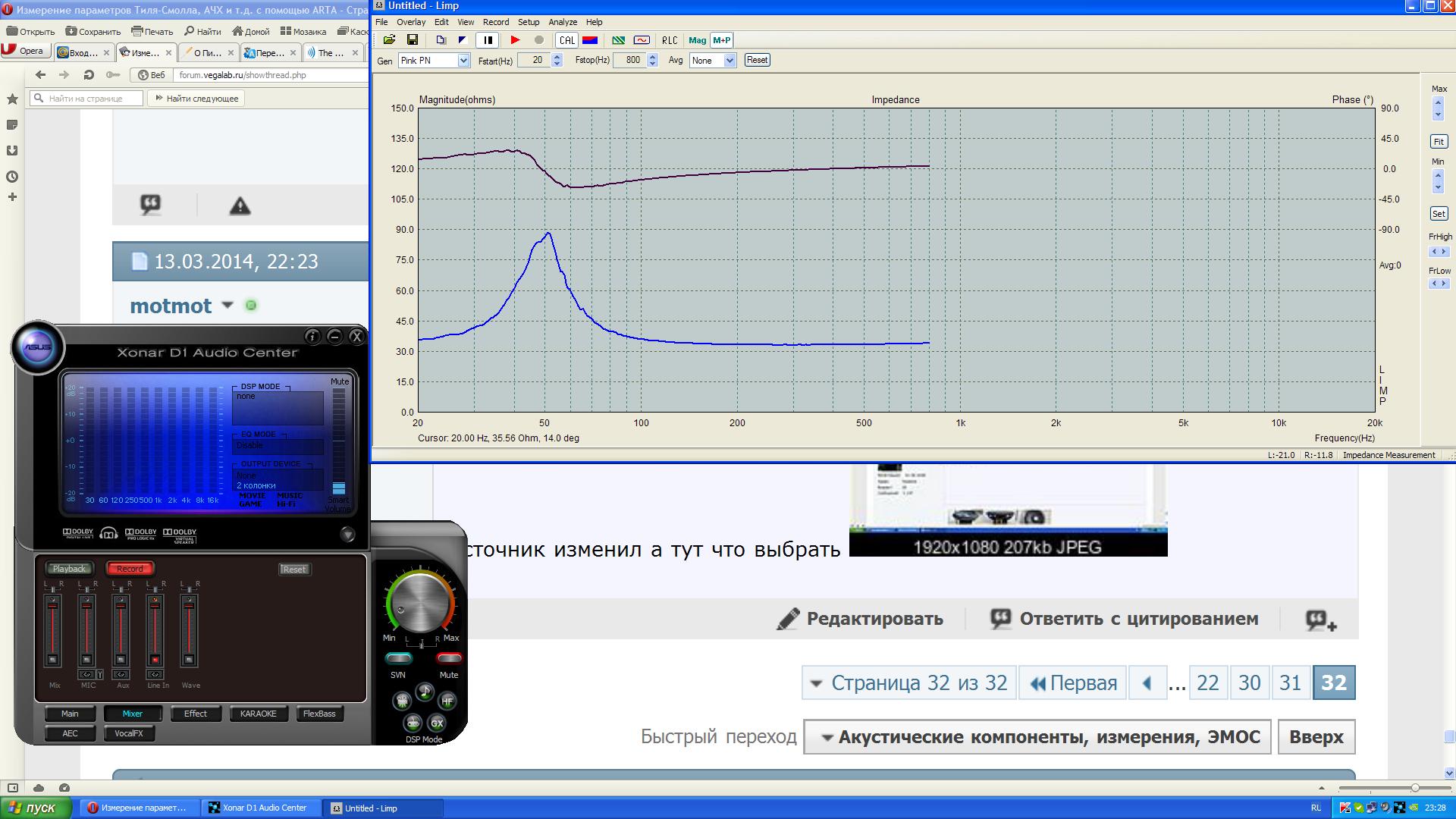Toggle Dolby Pro Logic IIx in Xonar
The width and height of the screenshot is (1456, 819).
[140, 534]
